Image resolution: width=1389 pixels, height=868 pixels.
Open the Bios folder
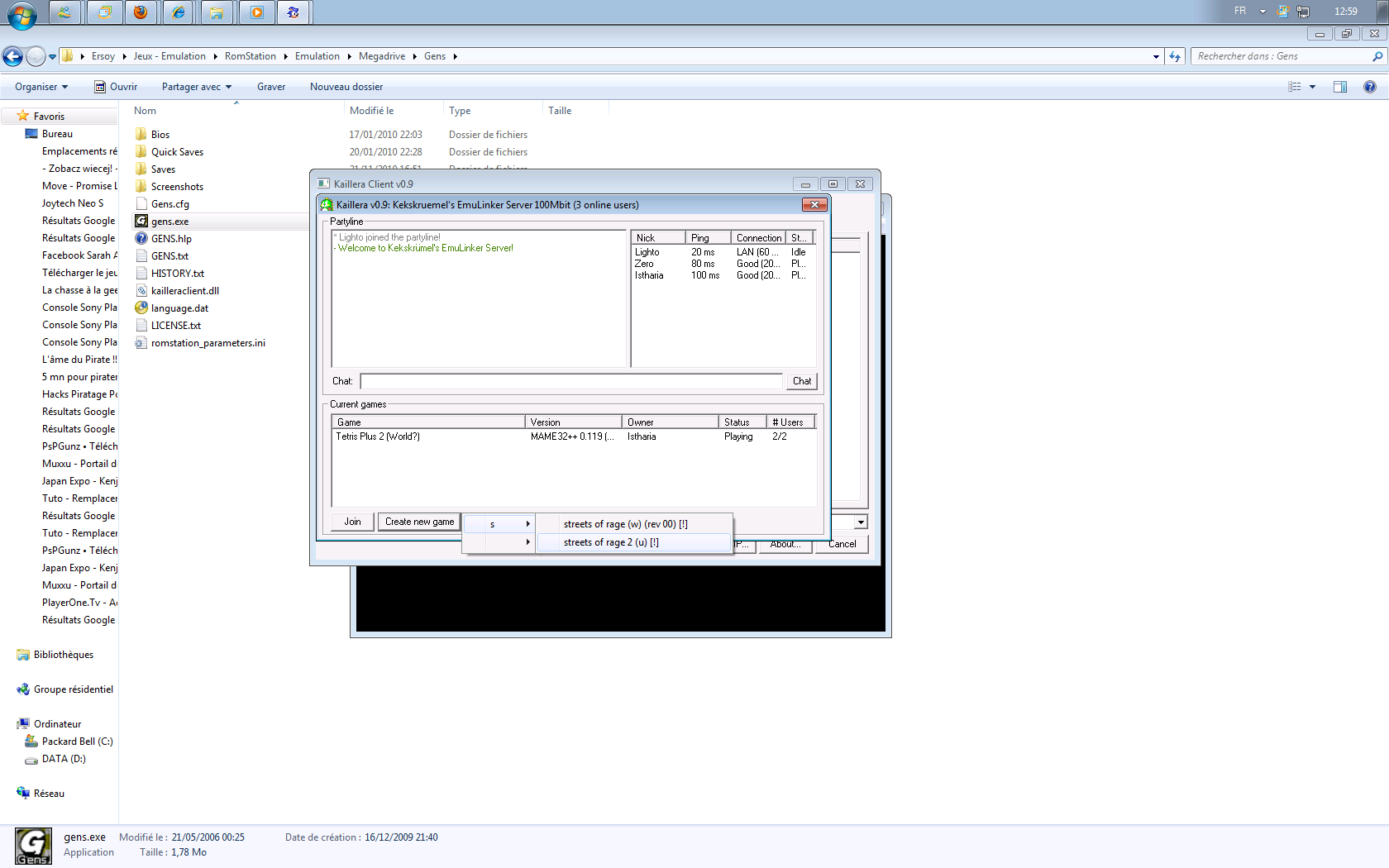pos(160,135)
